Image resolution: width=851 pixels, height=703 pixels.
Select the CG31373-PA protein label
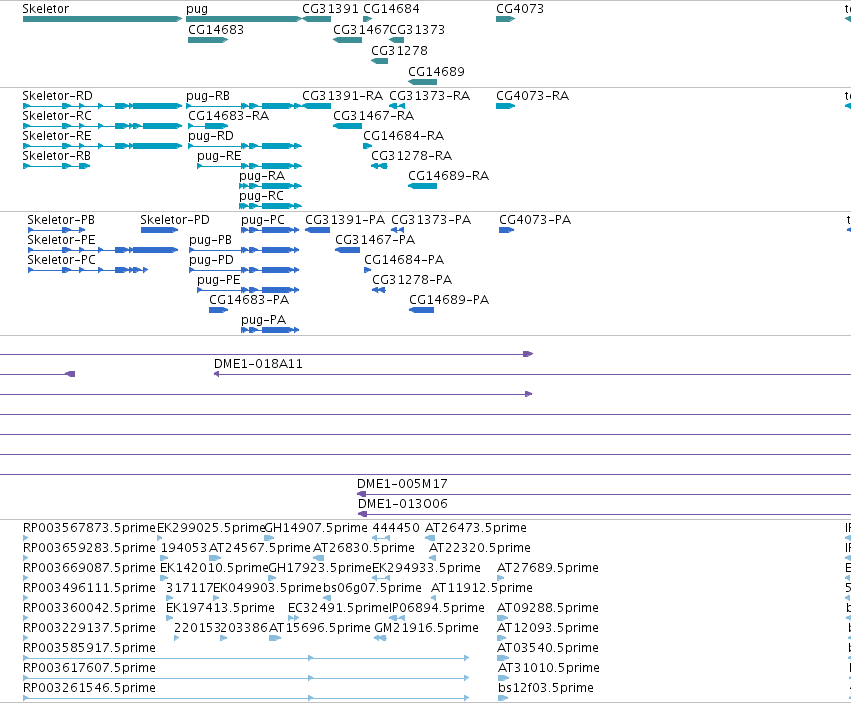(431, 220)
